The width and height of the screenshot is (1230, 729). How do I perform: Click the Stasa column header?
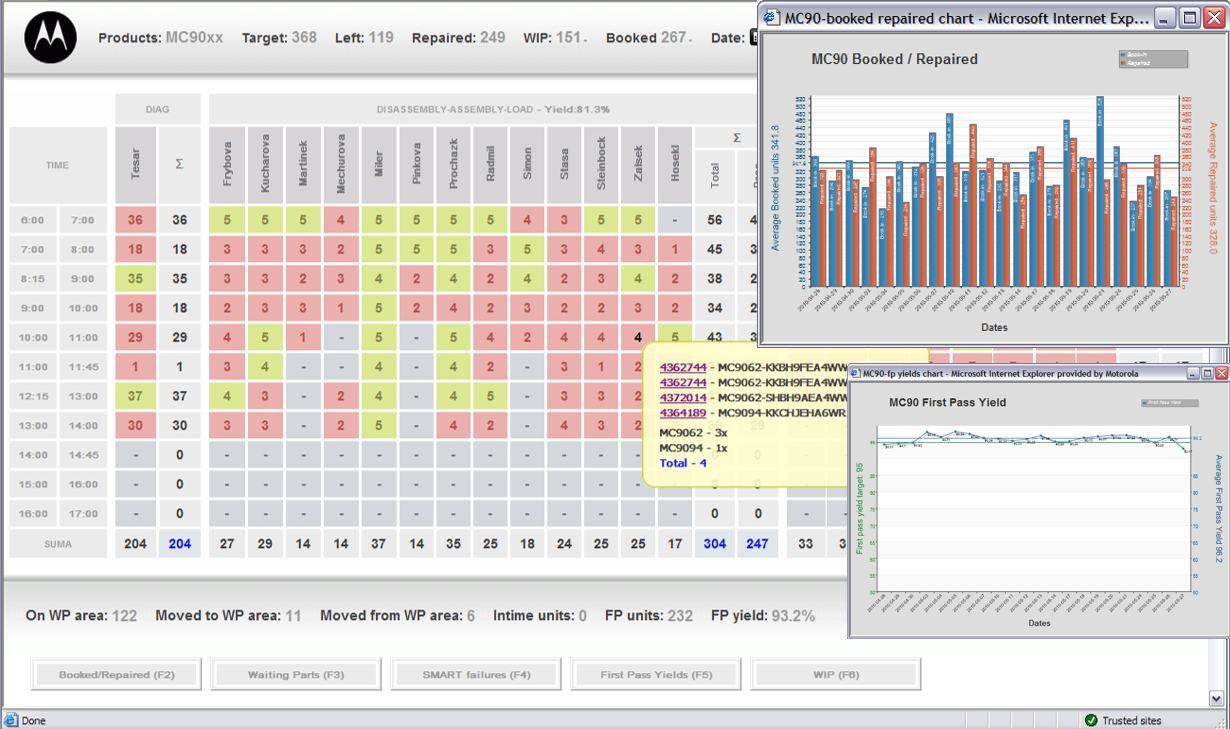click(x=564, y=165)
